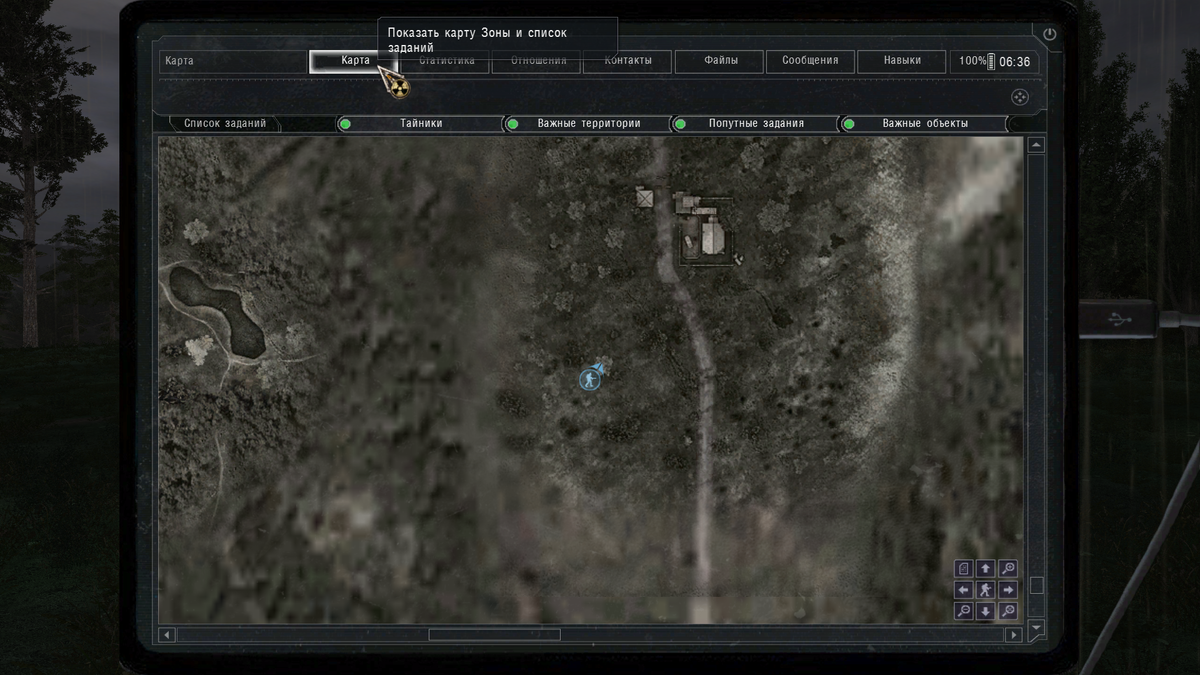Click the document icon map button

963,569
